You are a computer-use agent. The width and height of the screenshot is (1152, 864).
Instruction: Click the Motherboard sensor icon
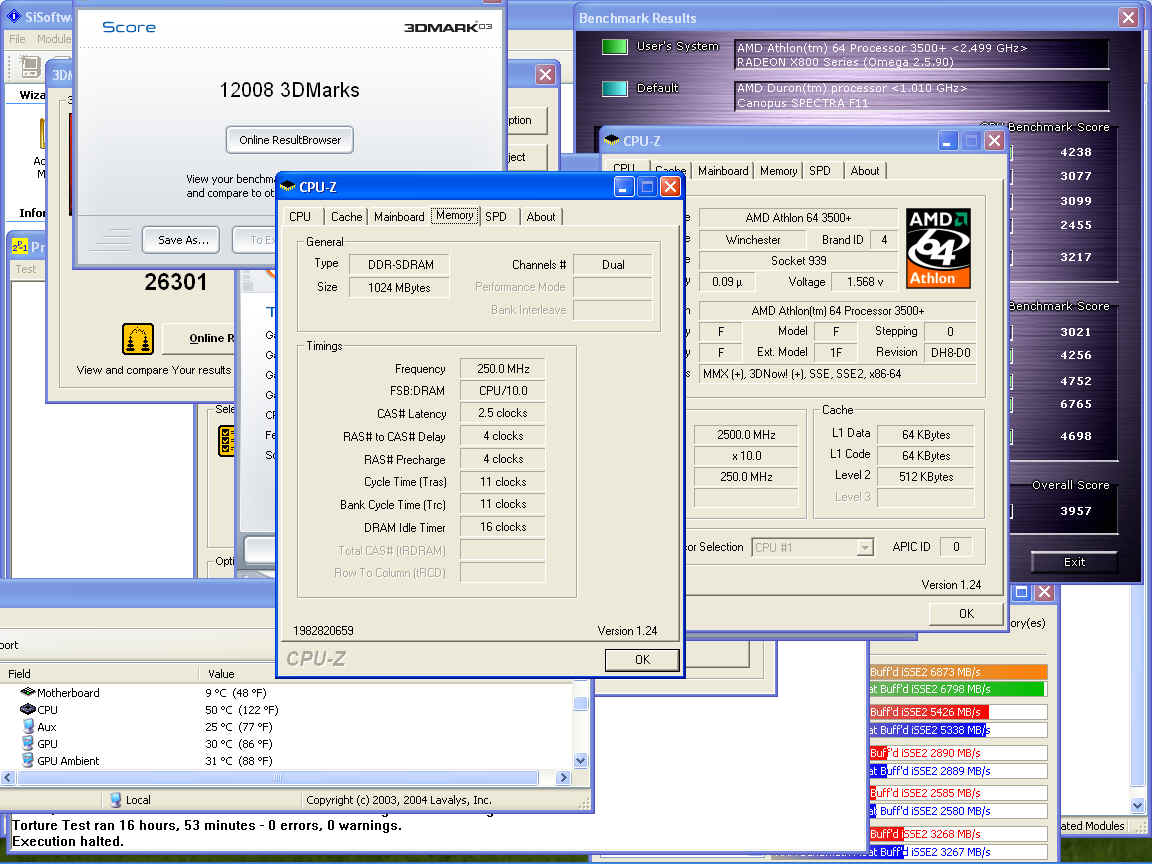coord(27,692)
